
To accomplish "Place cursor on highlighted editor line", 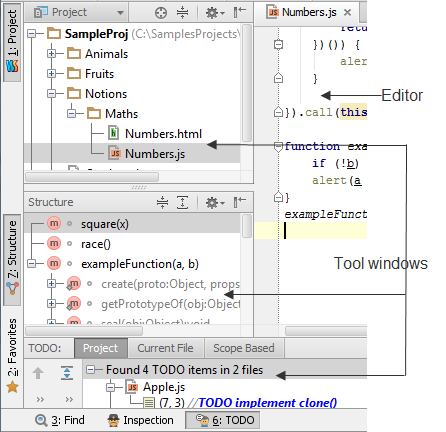I will [311, 231].
